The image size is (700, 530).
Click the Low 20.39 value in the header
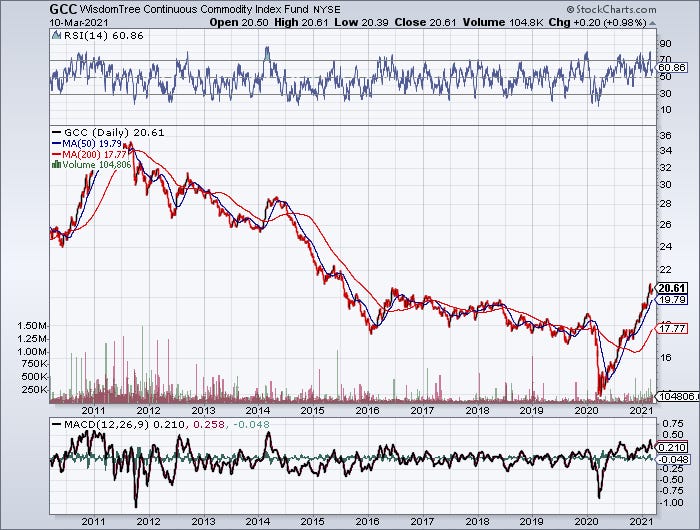[361, 22]
